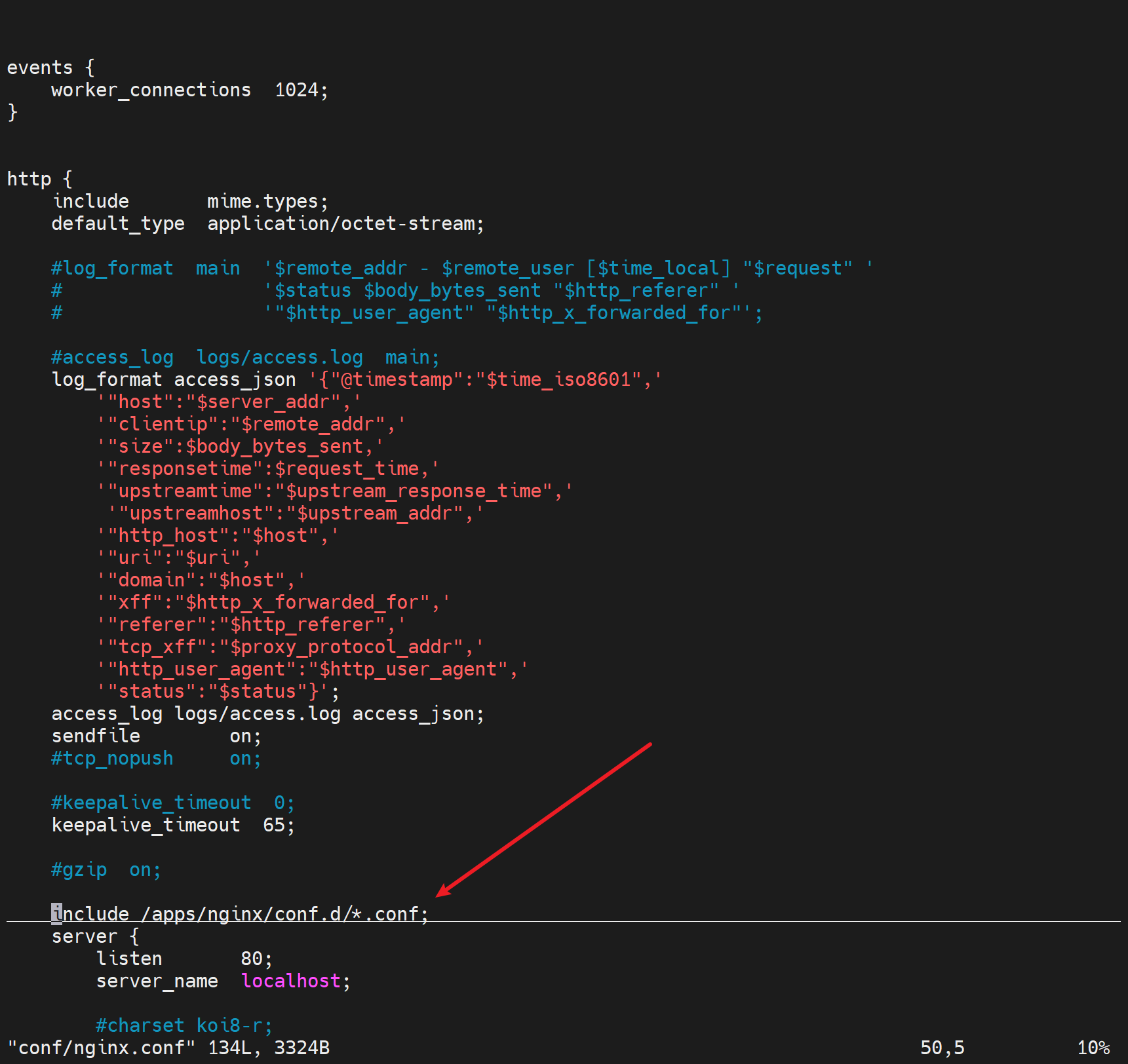Click the include /apps/nginx/conf.d/*.conf line
1128x1064 pixels.
click(240, 913)
